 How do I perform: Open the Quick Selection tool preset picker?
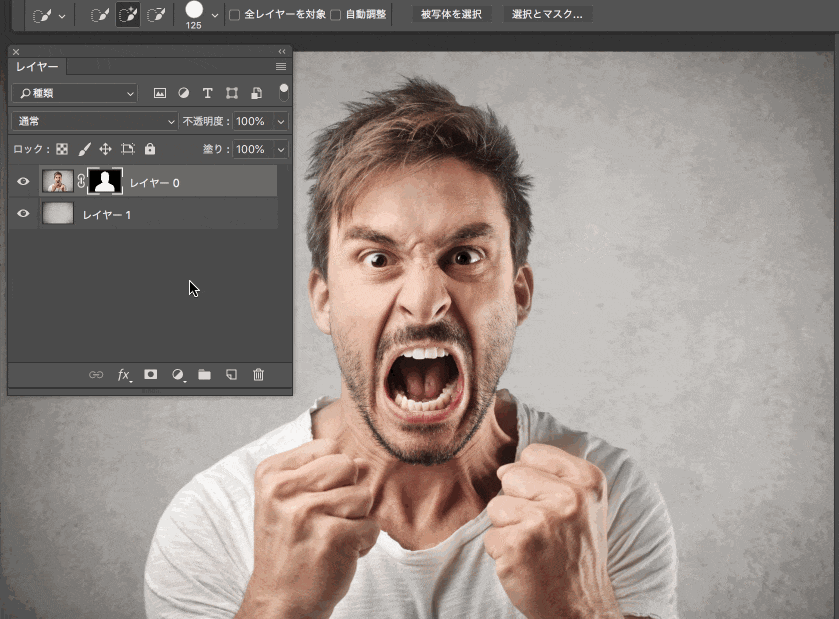[49, 16]
